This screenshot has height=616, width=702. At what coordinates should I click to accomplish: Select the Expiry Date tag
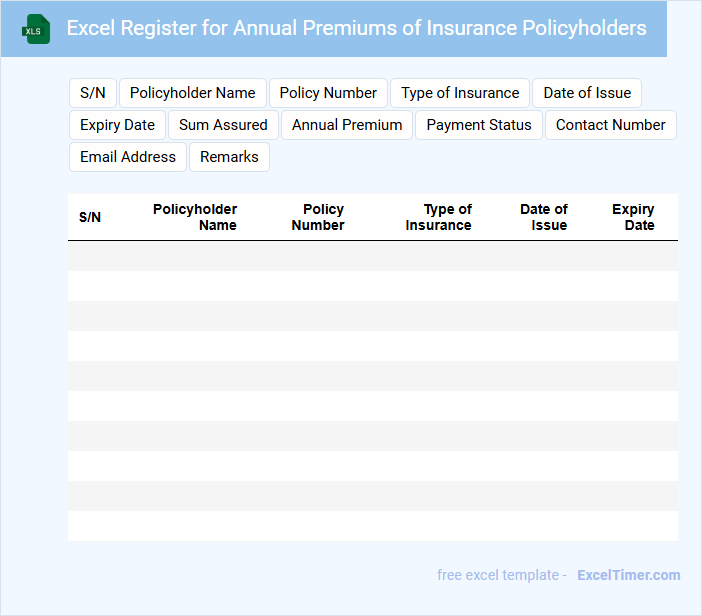(117, 125)
